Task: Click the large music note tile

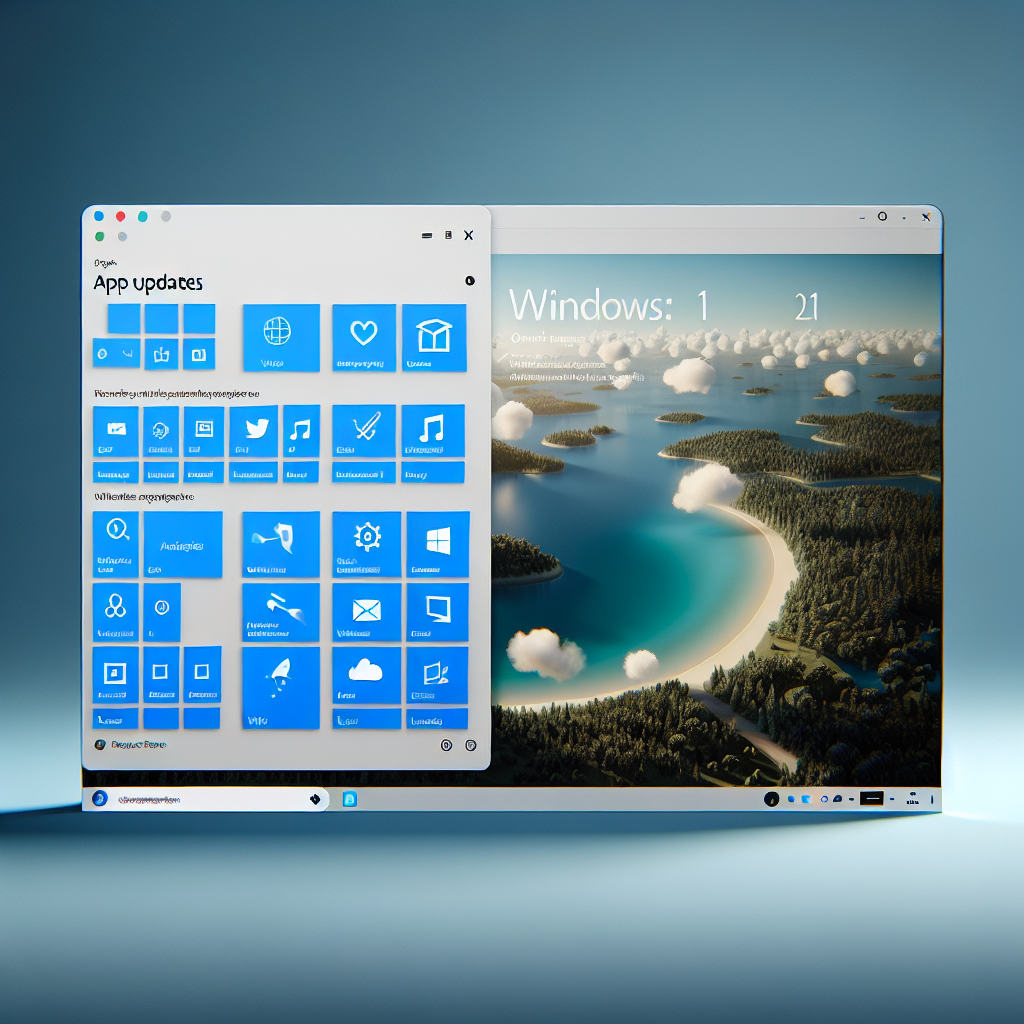Action: click(x=433, y=431)
